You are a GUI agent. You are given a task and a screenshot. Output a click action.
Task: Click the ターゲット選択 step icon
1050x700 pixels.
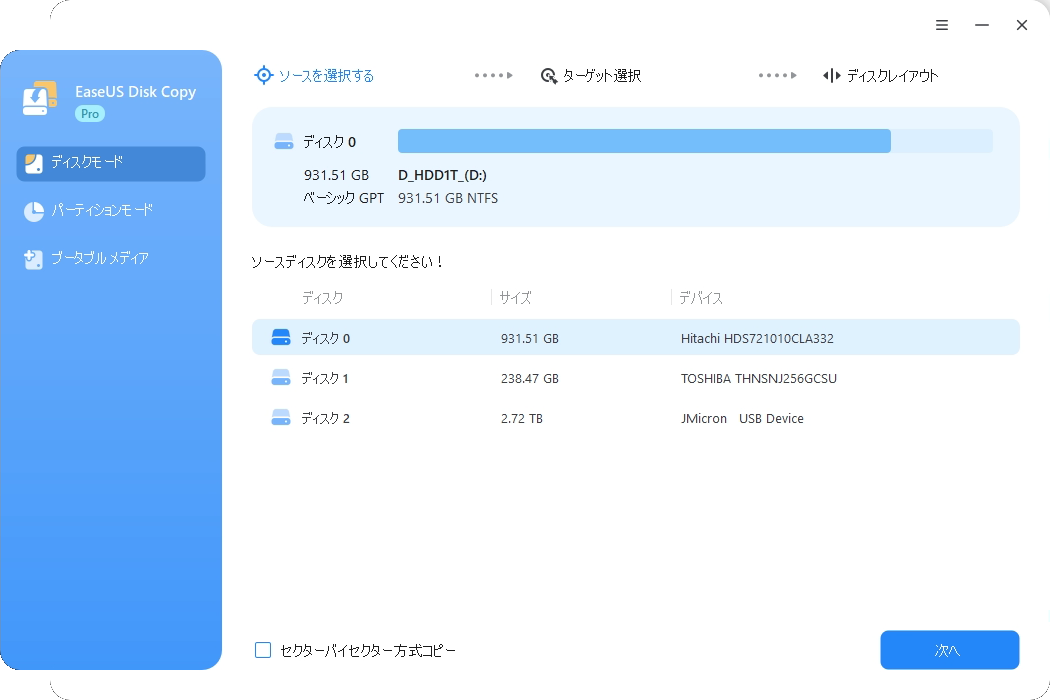pos(548,76)
